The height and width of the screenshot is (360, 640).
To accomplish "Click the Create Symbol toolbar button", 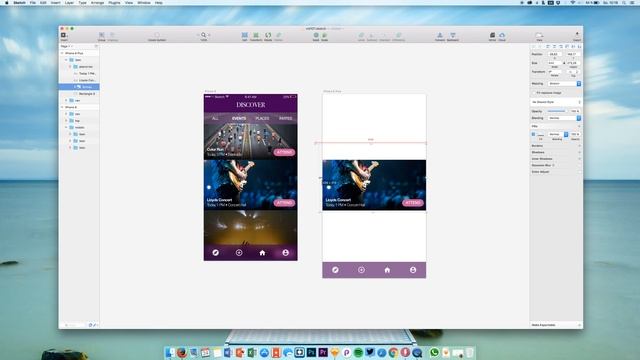I will [157, 36].
